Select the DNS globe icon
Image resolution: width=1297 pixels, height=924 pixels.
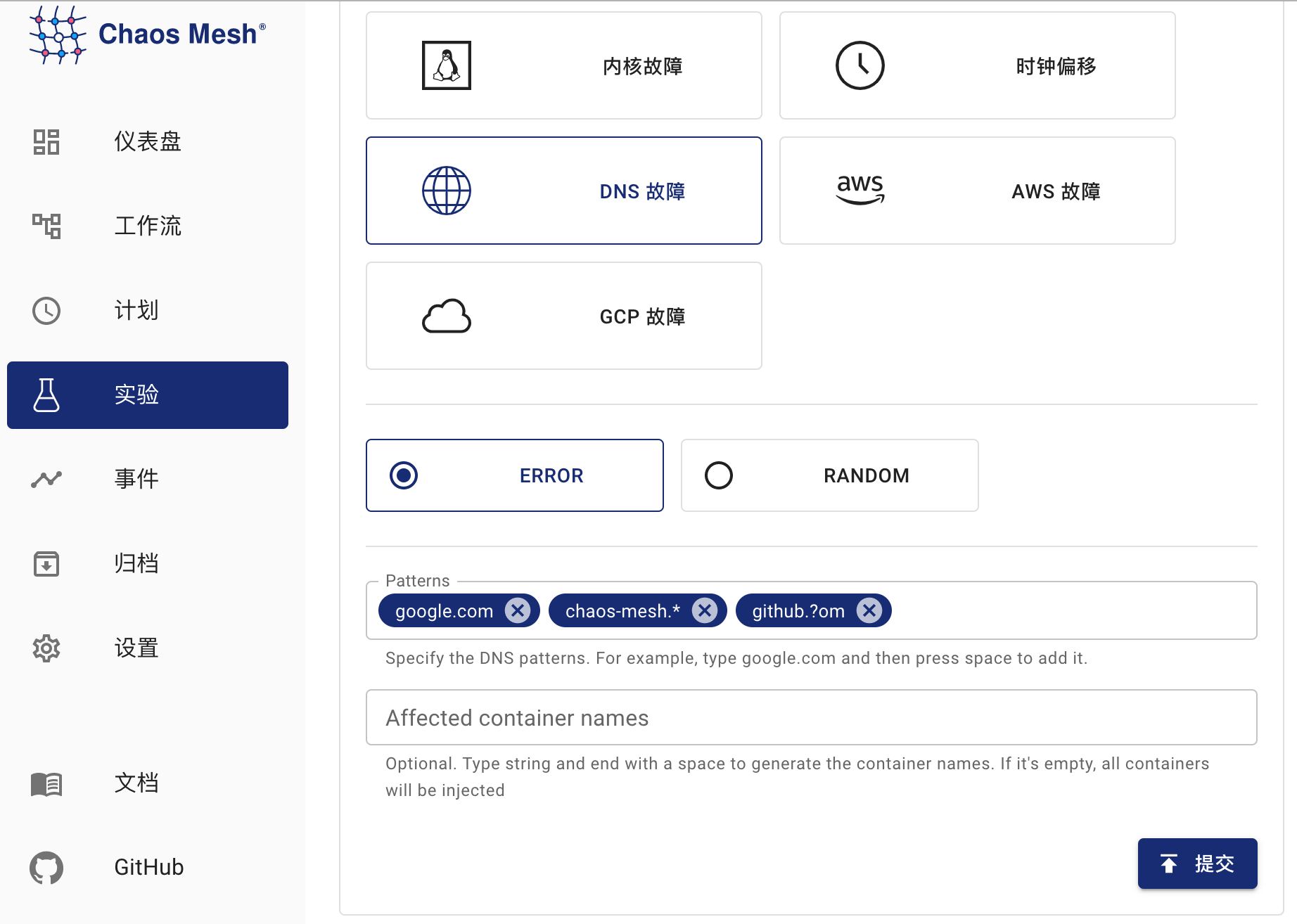(x=446, y=191)
